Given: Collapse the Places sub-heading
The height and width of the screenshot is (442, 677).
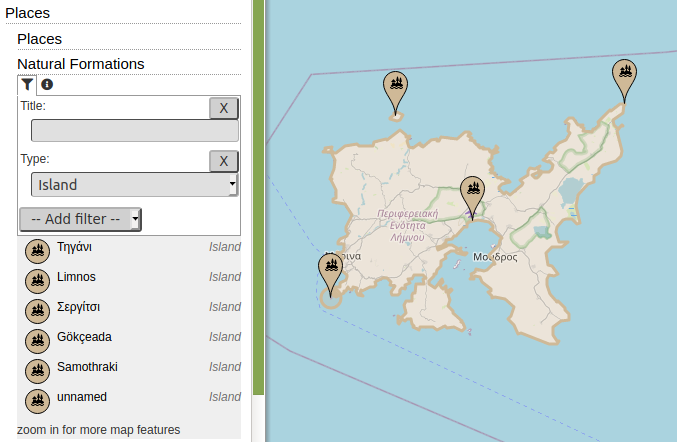Looking at the screenshot, I should click(40, 39).
